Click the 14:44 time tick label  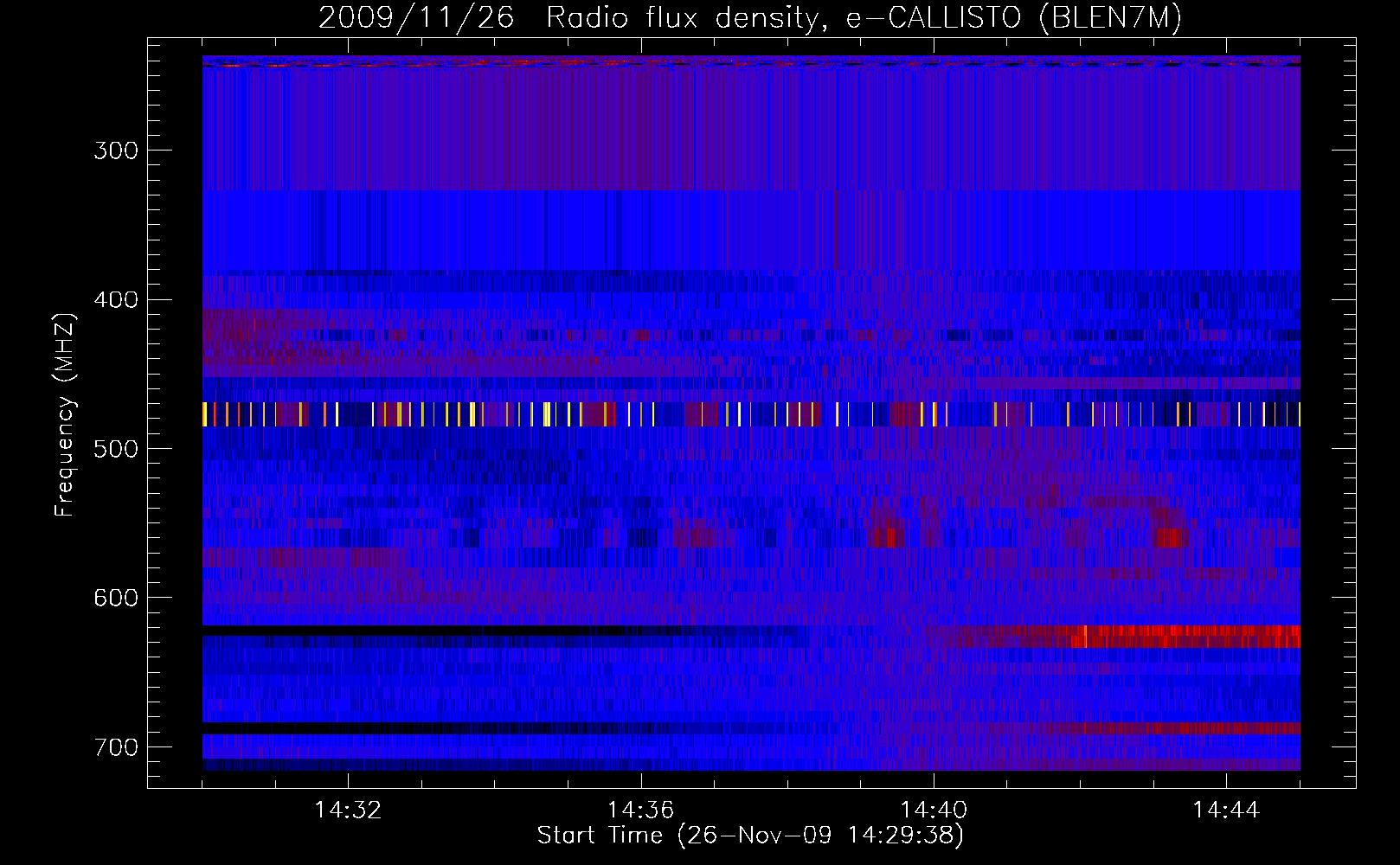(1226, 810)
